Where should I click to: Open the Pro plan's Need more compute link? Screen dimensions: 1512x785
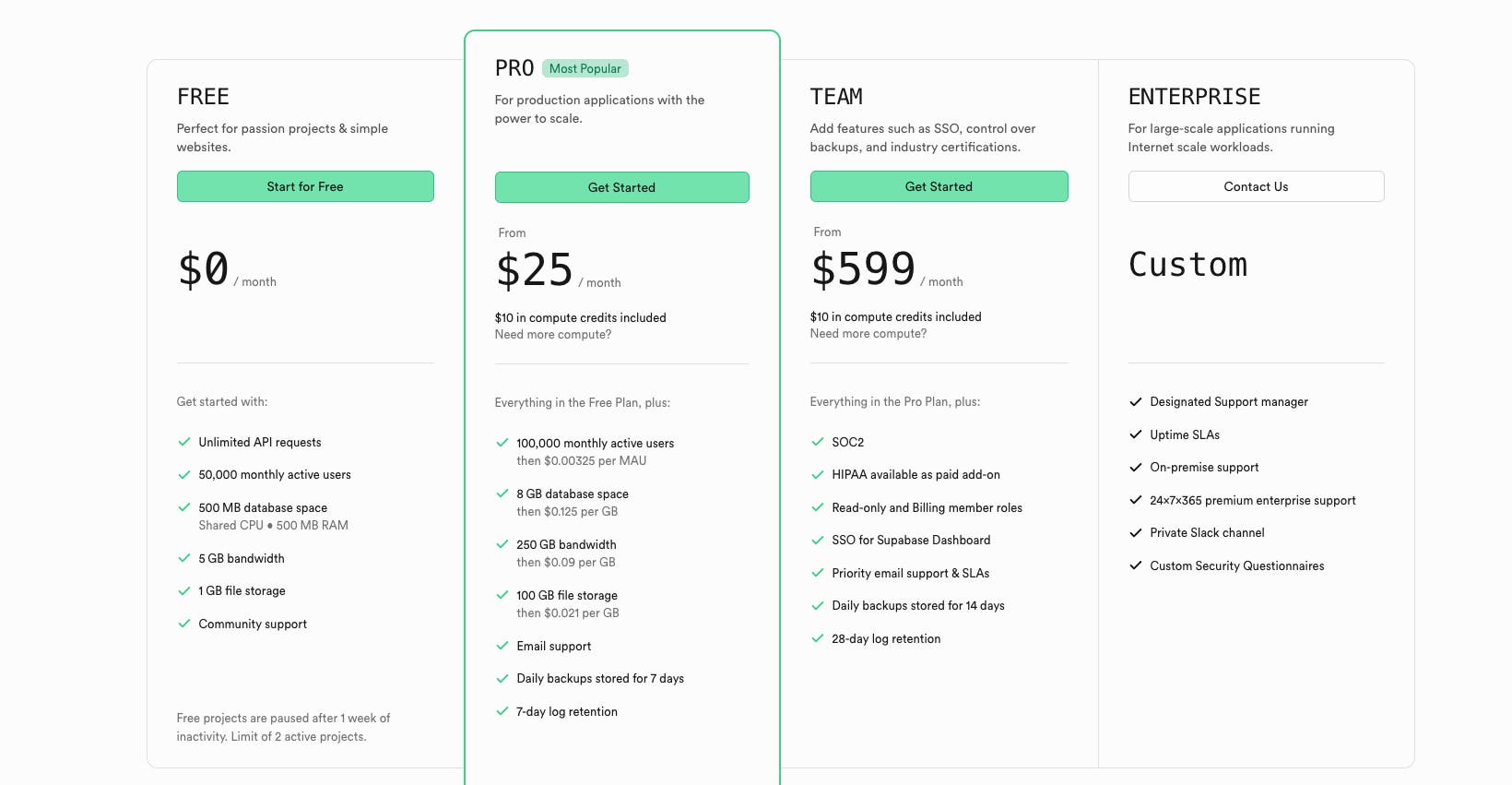(x=553, y=335)
